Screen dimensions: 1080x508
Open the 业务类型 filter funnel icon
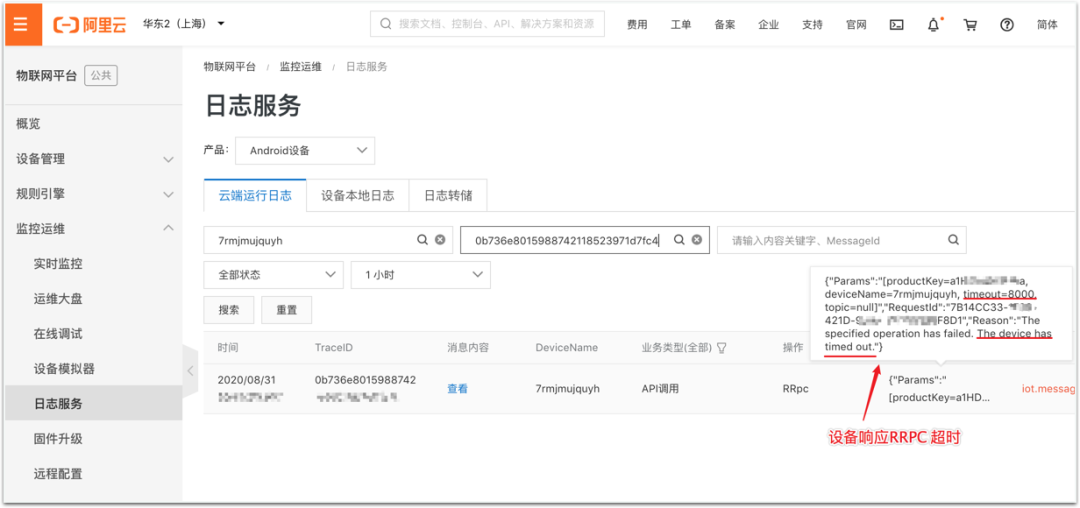pyautogui.click(x=722, y=348)
